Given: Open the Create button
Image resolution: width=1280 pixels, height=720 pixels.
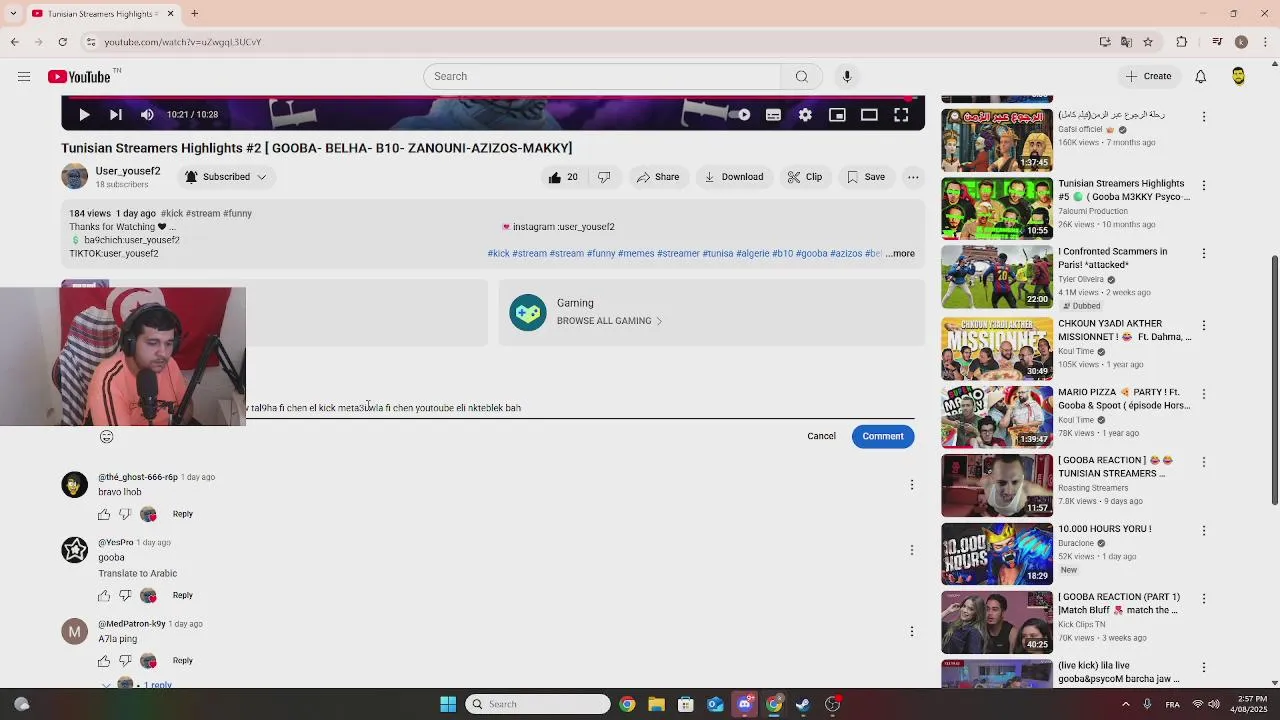Looking at the screenshot, I should tap(1148, 76).
